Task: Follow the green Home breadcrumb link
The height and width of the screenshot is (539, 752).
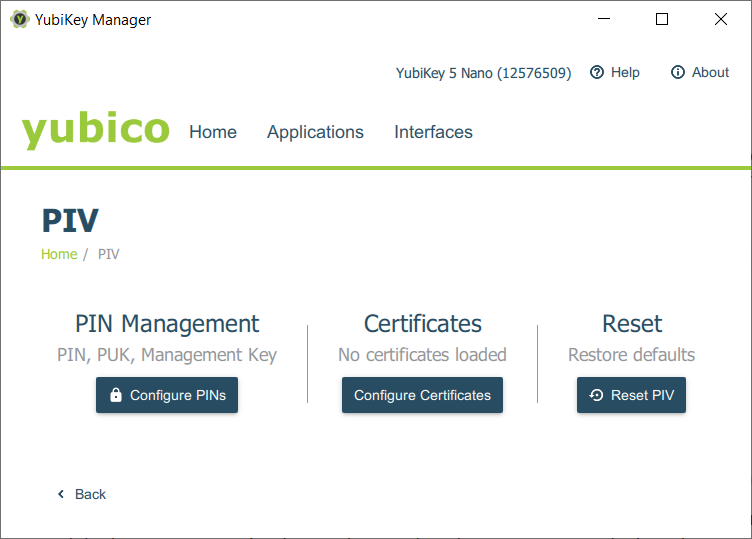Action: (59, 254)
